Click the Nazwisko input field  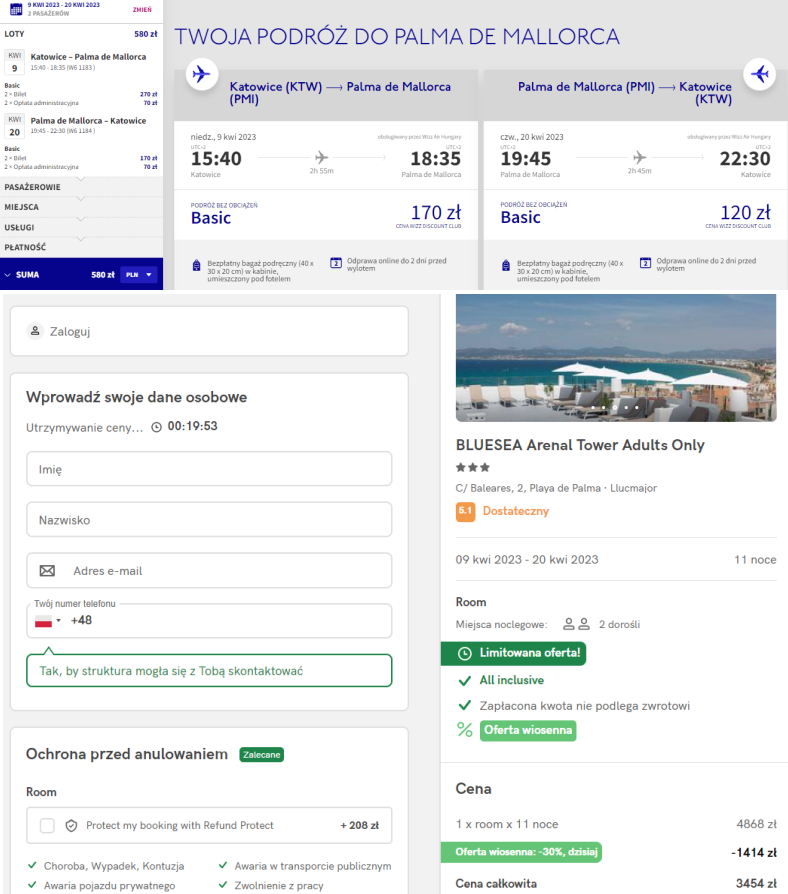pyautogui.click(x=209, y=520)
